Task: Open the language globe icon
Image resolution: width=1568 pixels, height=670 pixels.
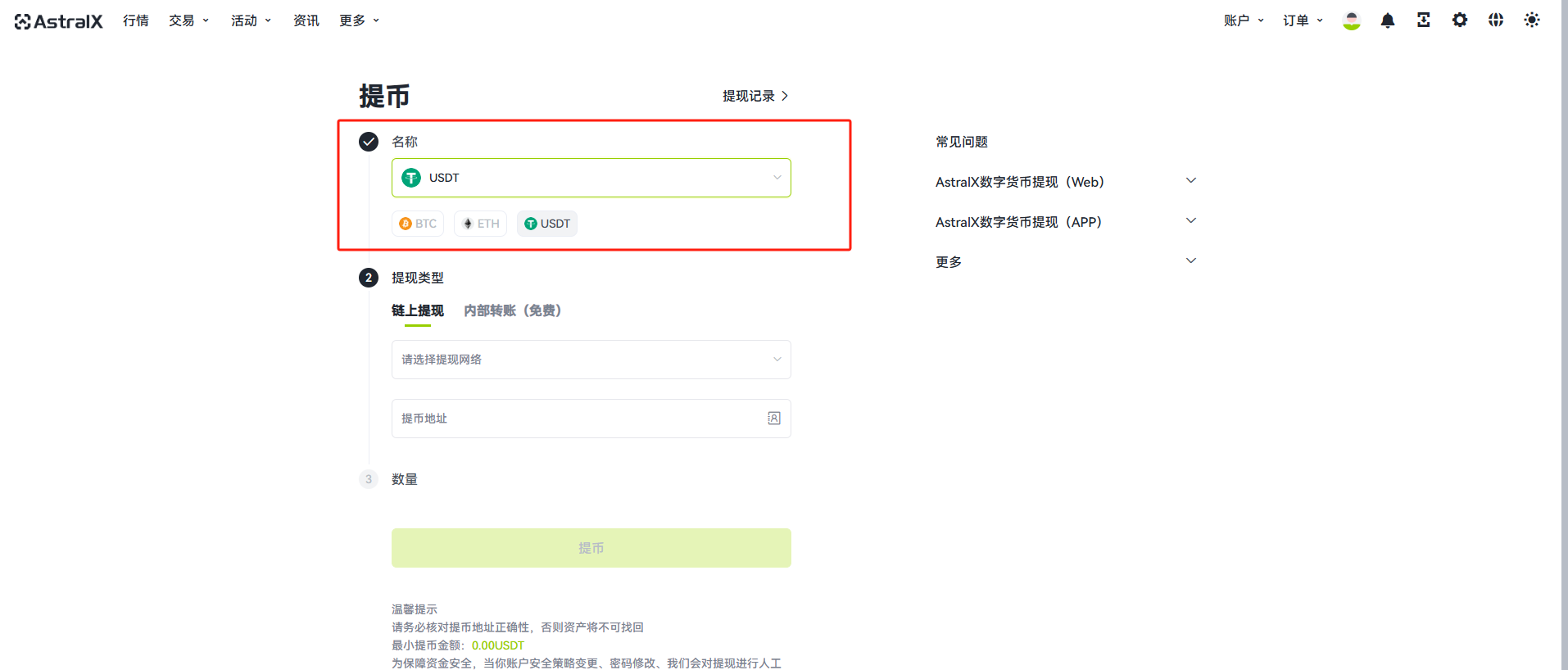Action: coord(1496,20)
